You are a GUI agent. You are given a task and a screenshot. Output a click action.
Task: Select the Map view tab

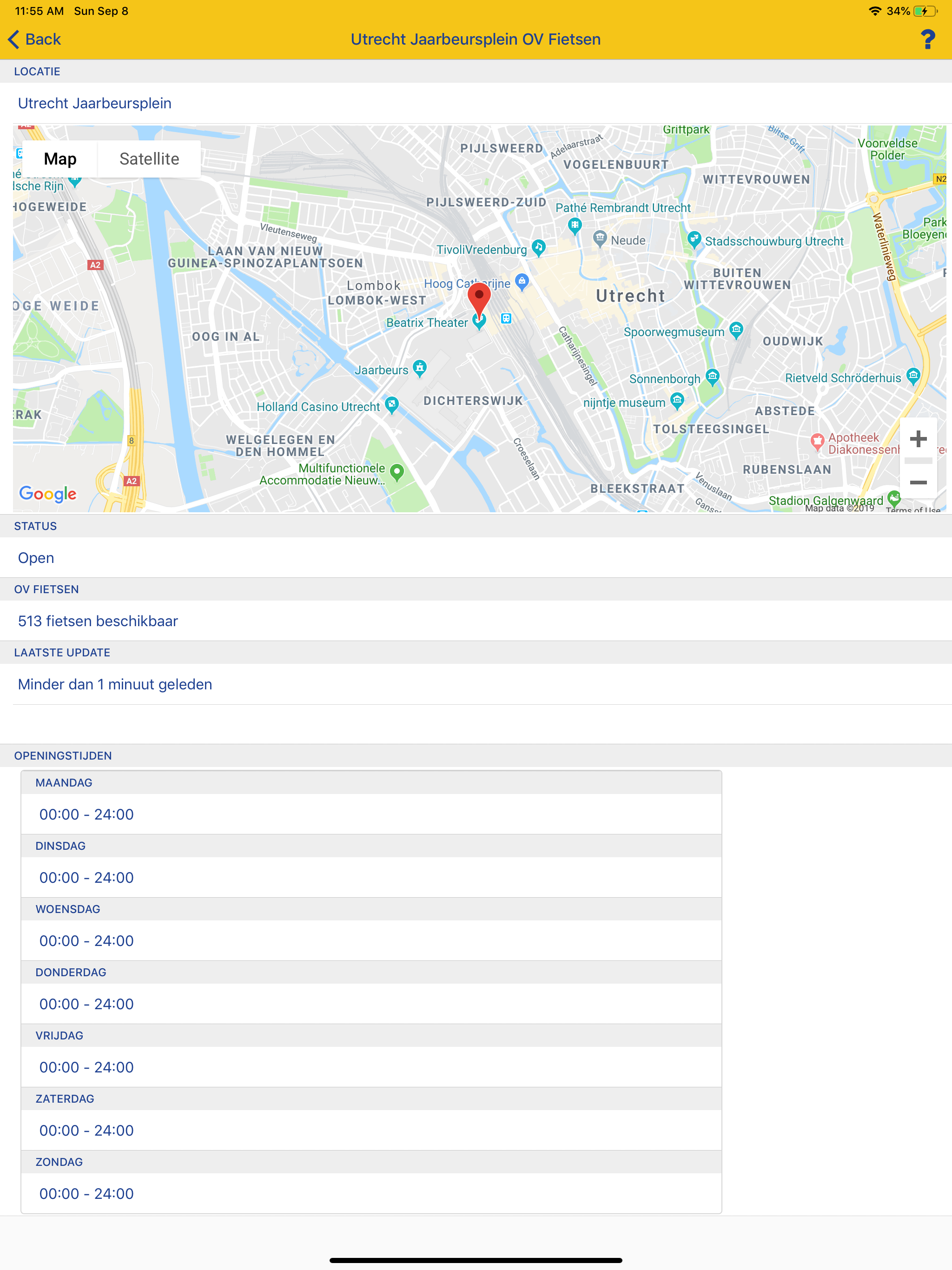(x=60, y=159)
